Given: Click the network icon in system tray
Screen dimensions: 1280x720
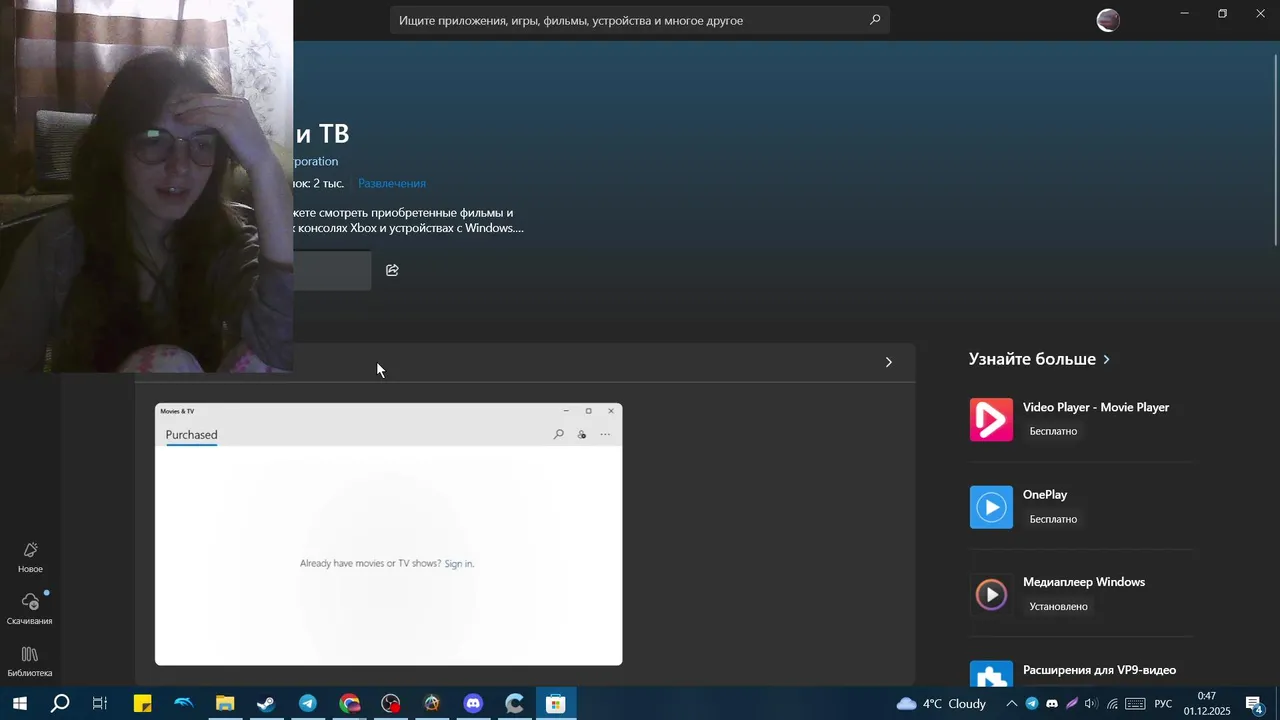Looking at the screenshot, I should [1112, 704].
